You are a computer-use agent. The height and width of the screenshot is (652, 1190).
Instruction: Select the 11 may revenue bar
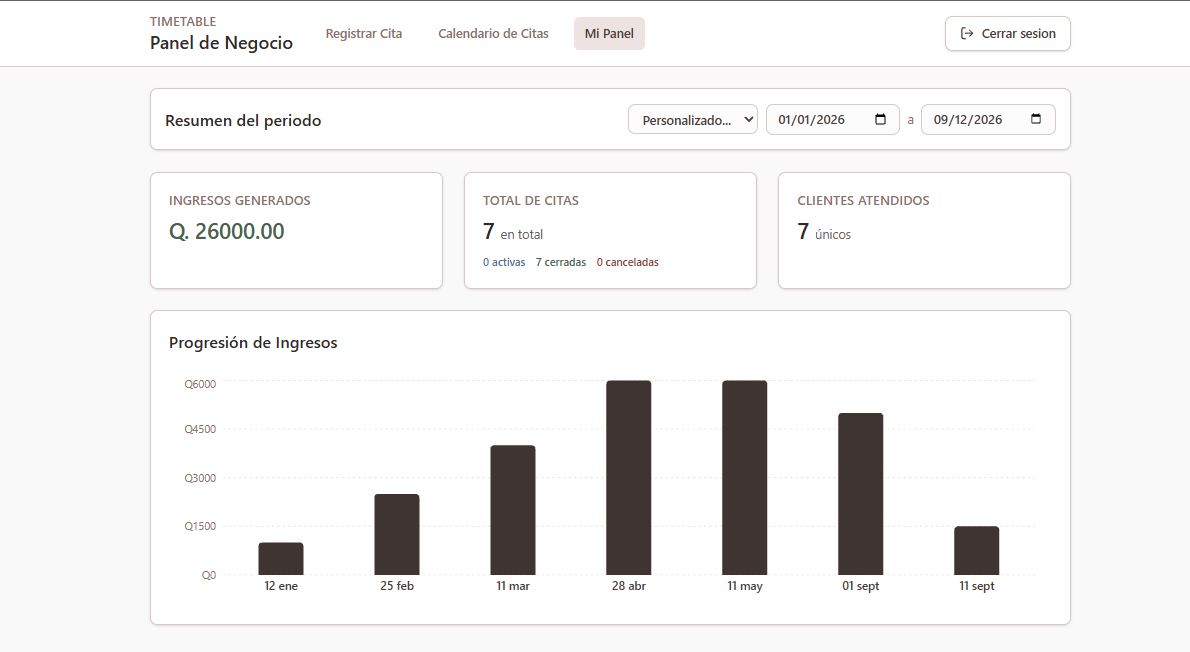tap(745, 477)
